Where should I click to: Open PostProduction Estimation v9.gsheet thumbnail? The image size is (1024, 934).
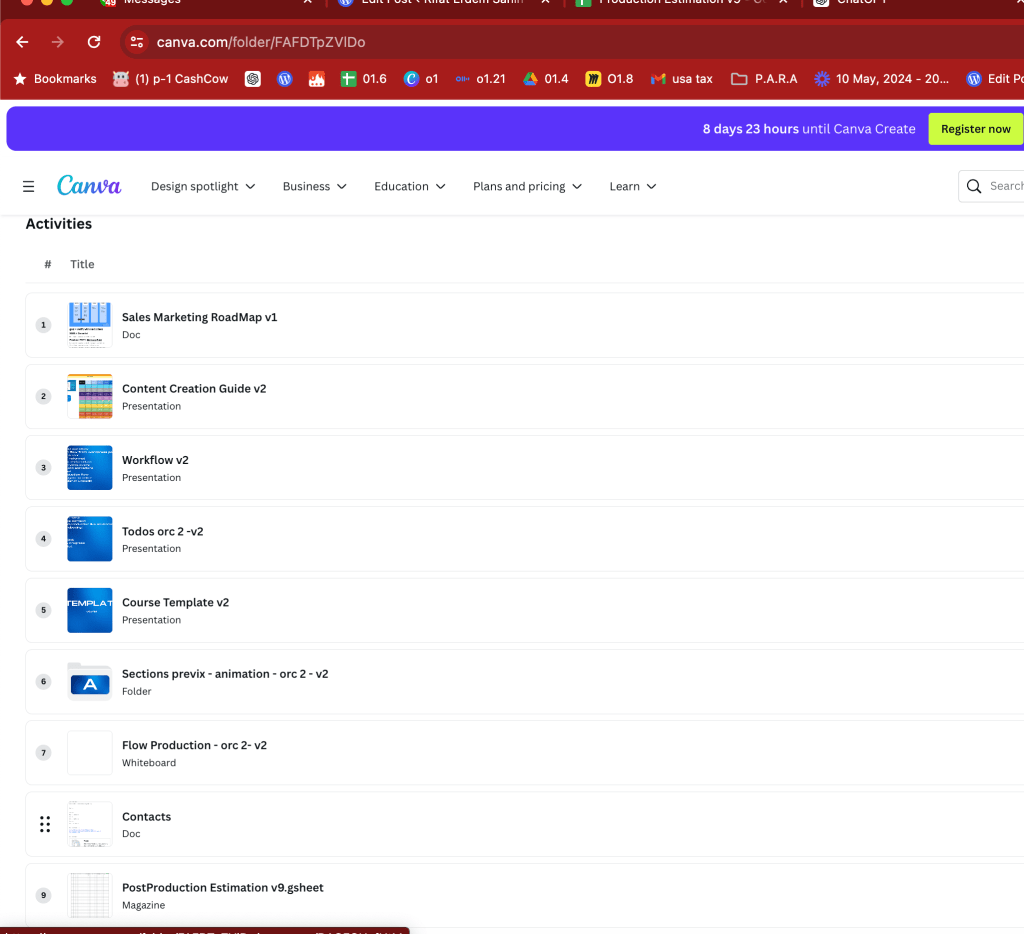(89, 895)
